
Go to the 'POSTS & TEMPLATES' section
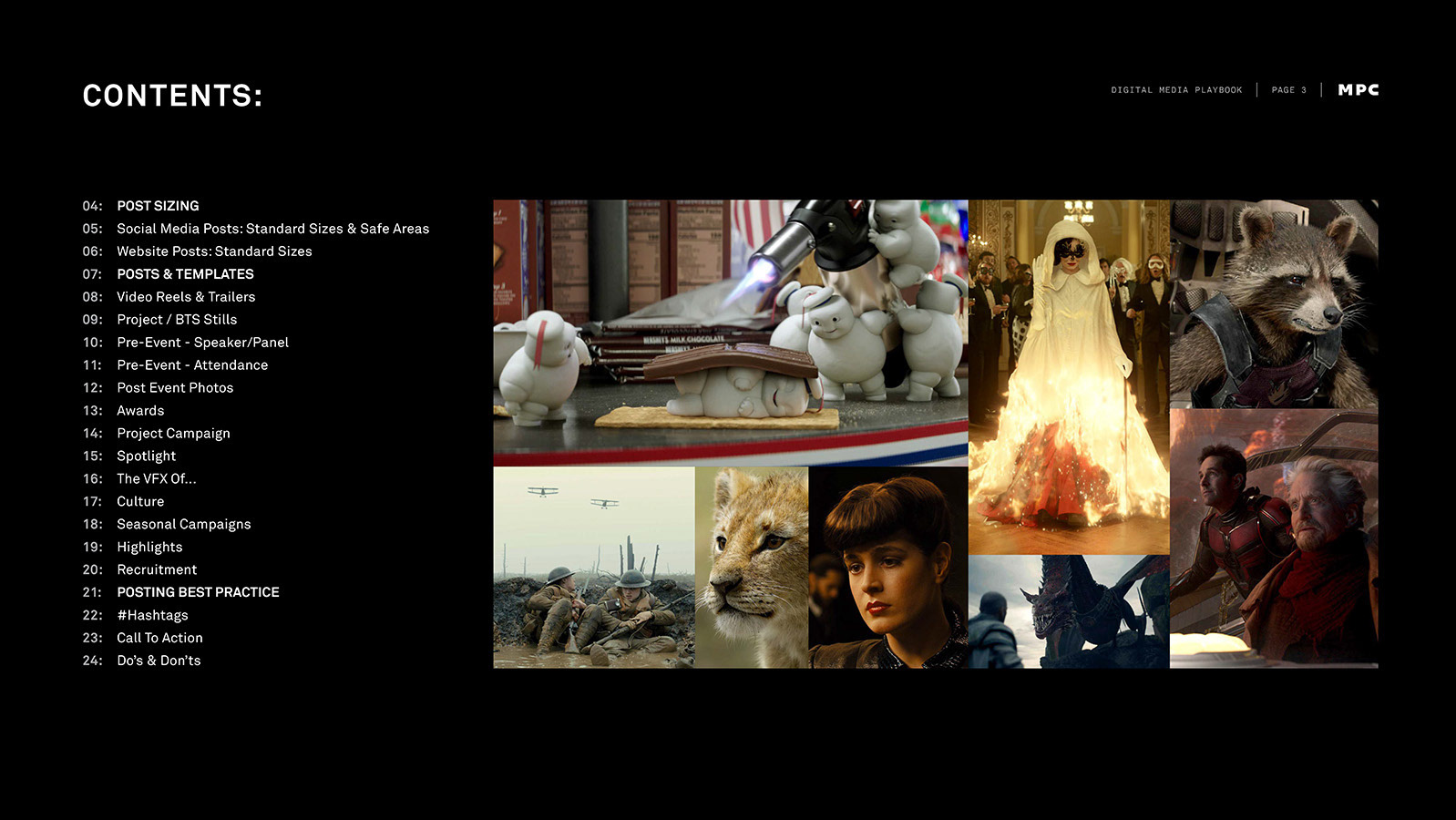point(185,274)
